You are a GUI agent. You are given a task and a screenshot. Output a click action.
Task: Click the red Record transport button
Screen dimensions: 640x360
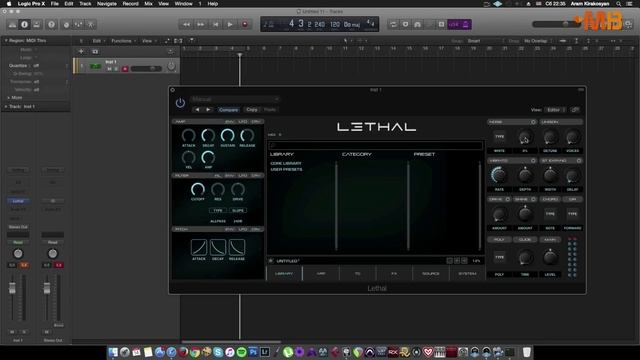(245, 24)
